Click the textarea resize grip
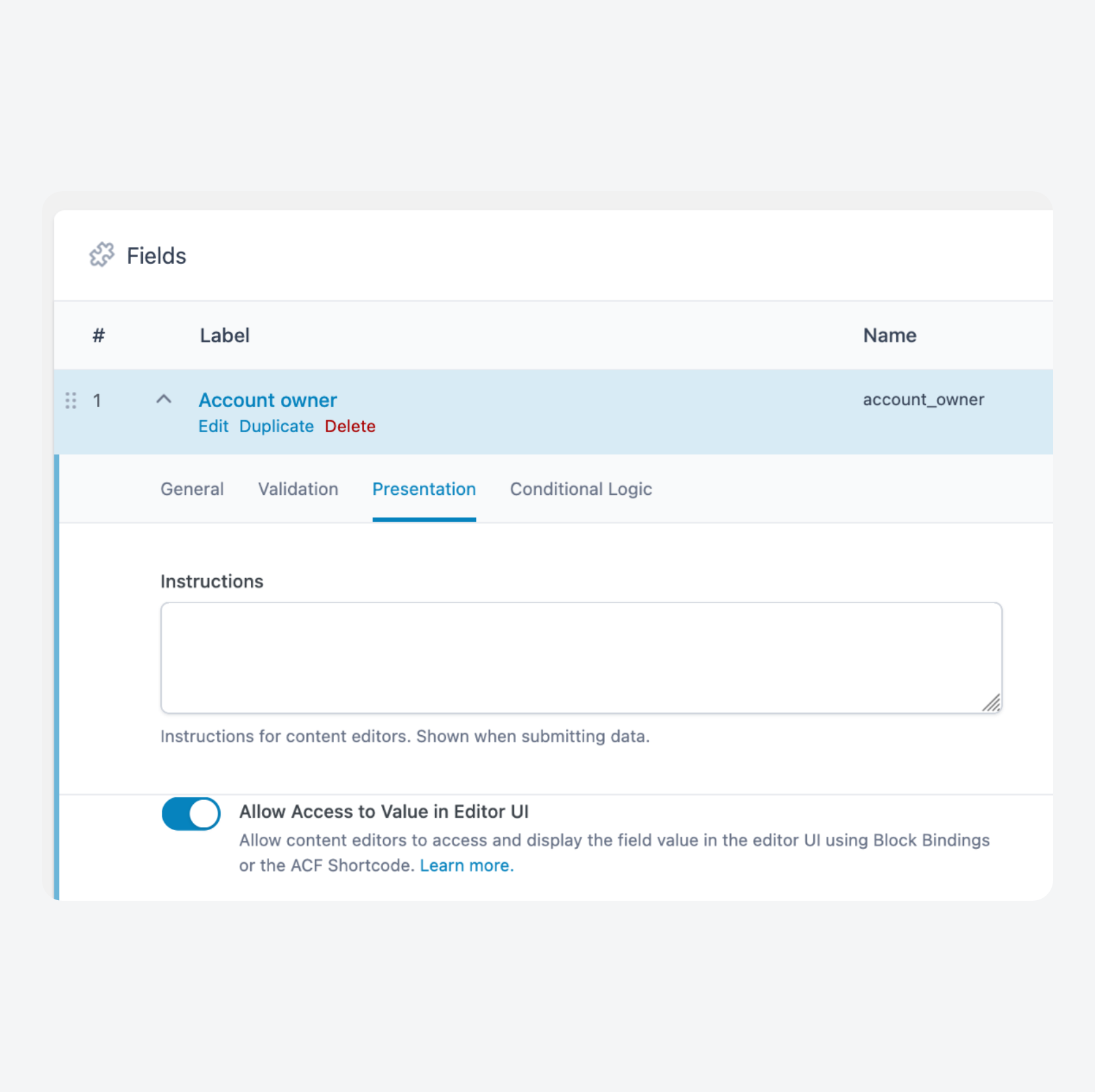 (x=993, y=703)
